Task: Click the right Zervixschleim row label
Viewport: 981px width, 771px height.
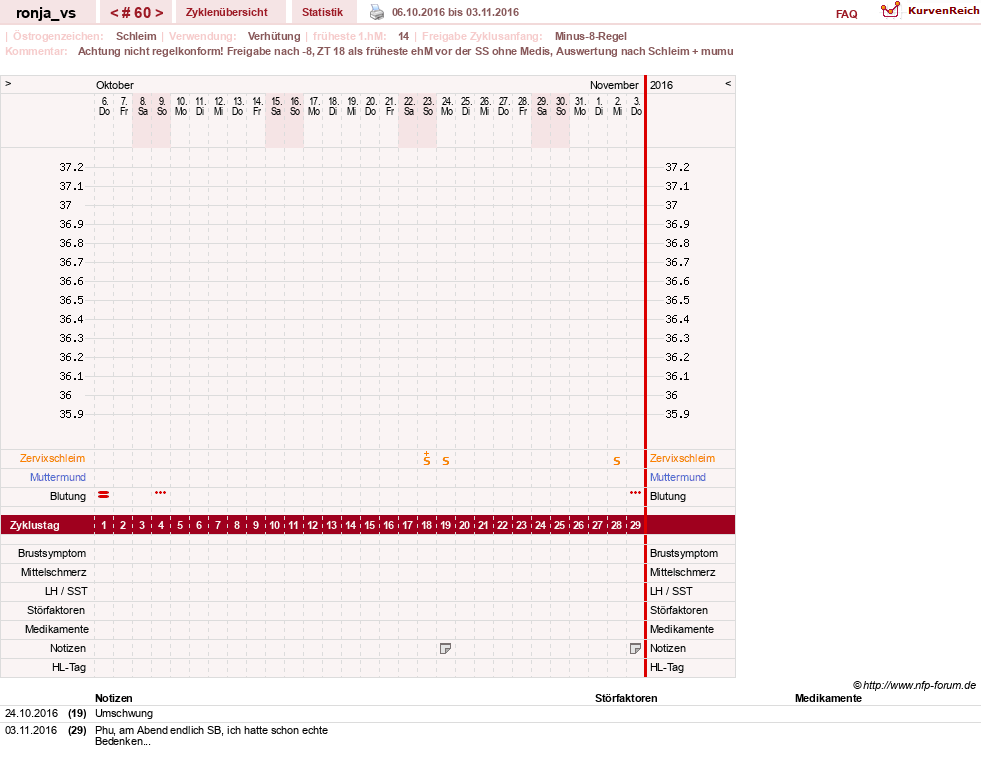Action: point(682,458)
